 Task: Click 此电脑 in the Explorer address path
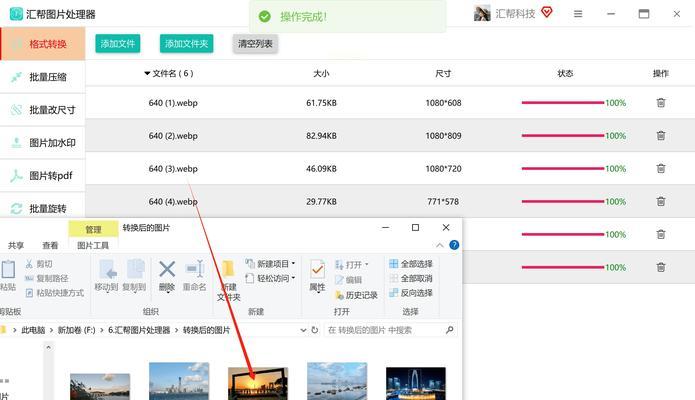(33, 330)
